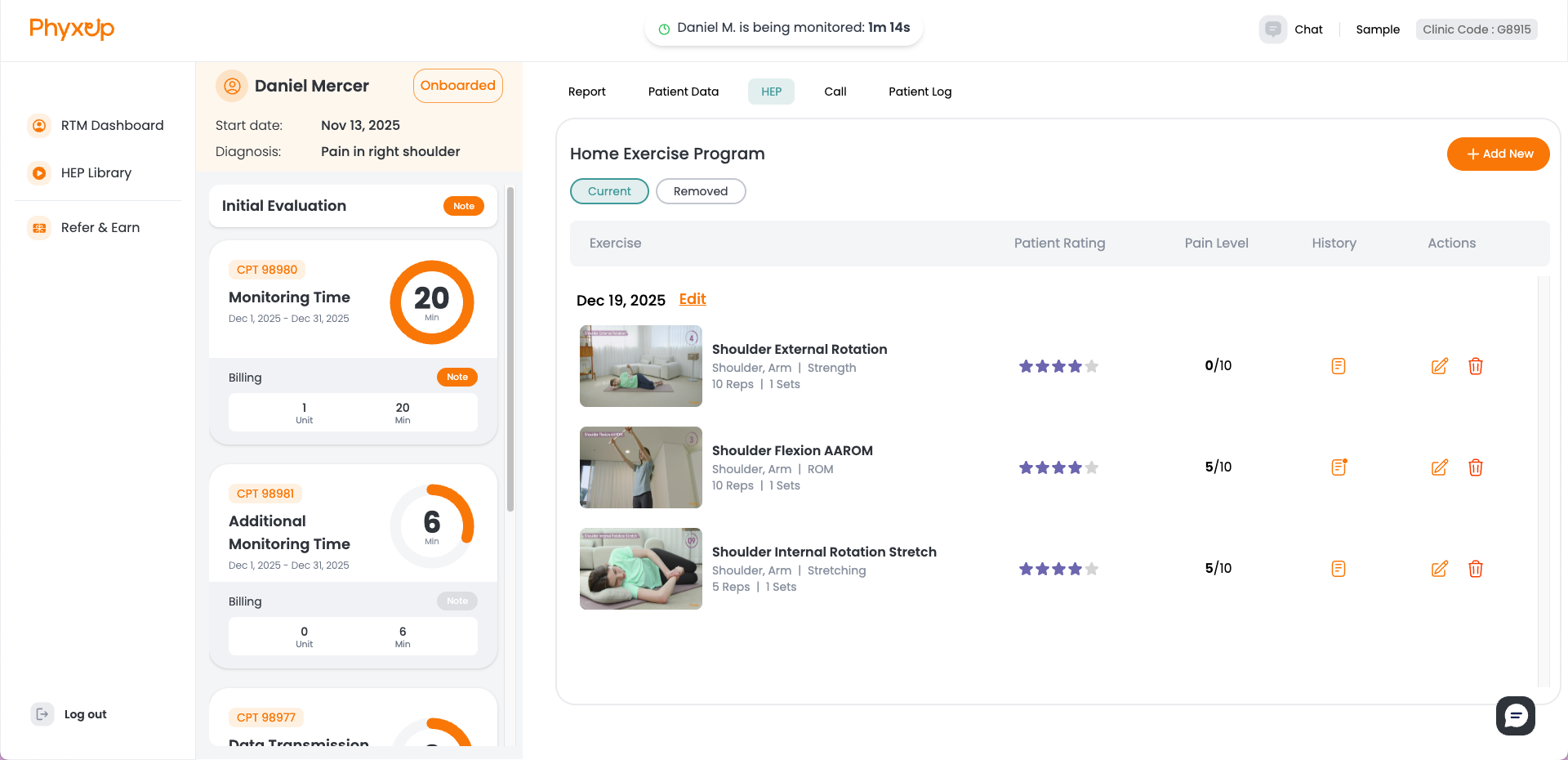Open the Call tab
Image resolution: width=1568 pixels, height=760 pixels.
click(x=835, y=92)
